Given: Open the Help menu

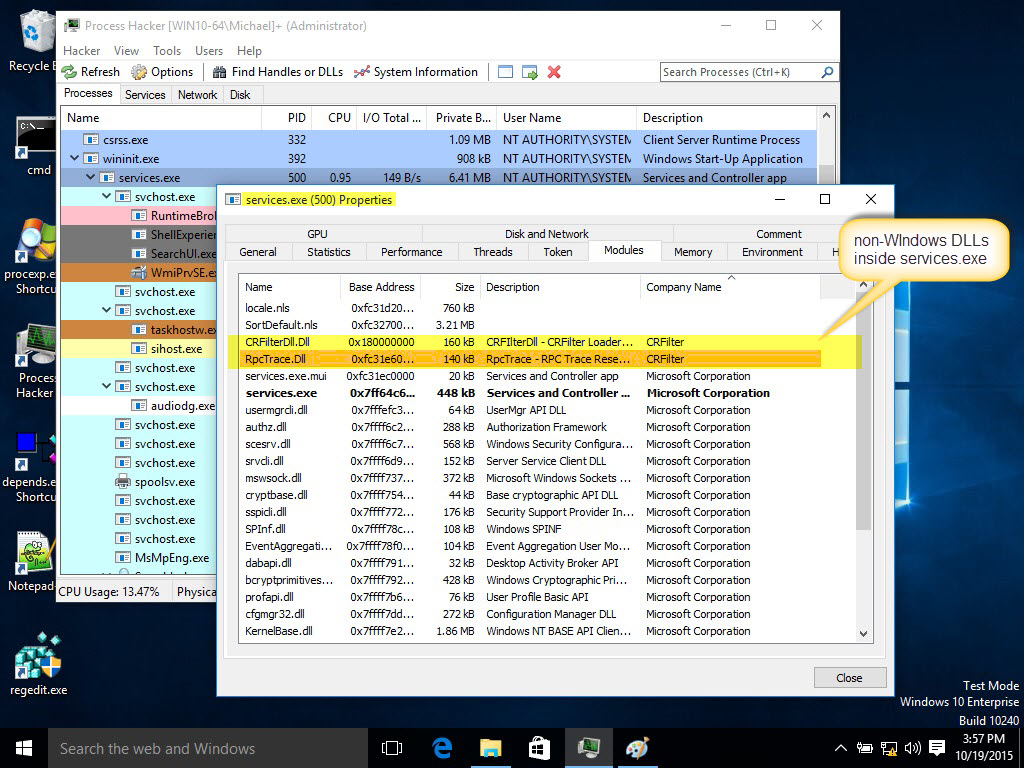Looking at the screenshot, I should (x=249, y=50).
